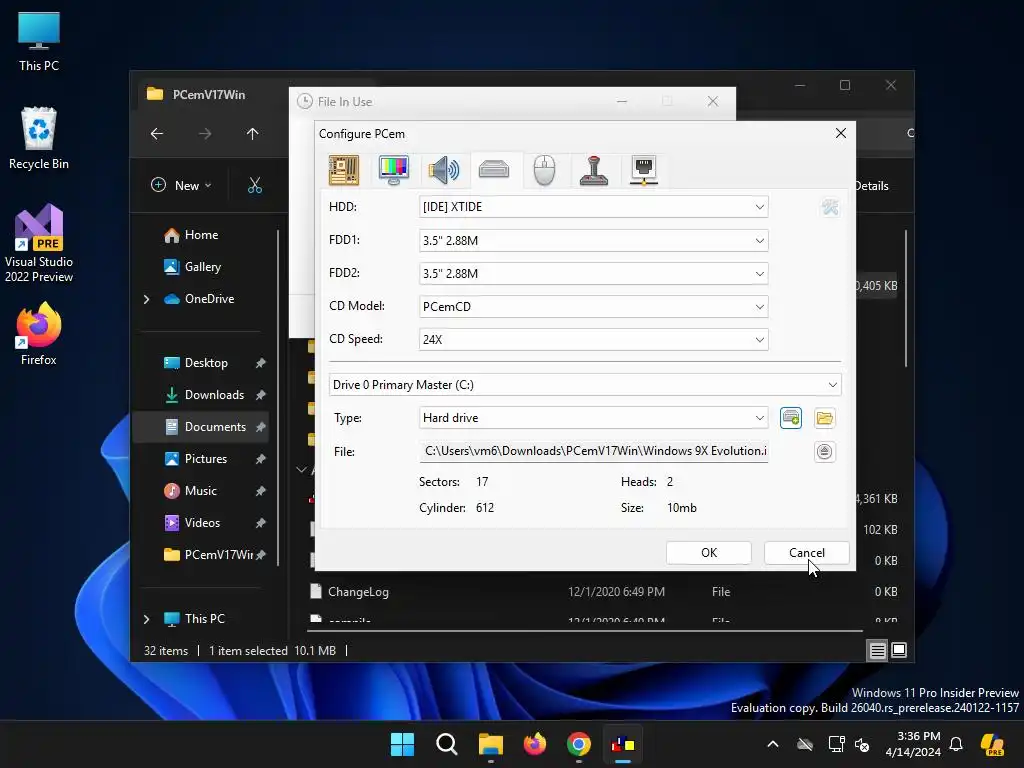Switch to the Joystick tab
1024x768 pixels.
[x=594, y=170]
